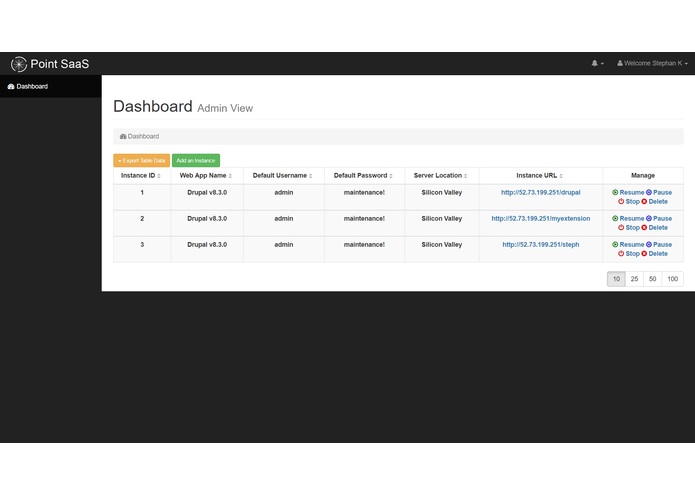The image size is (695, 494).
Task: Open the 52.73.199.251/drupal instance link
Action: click(x=540, y=192)
